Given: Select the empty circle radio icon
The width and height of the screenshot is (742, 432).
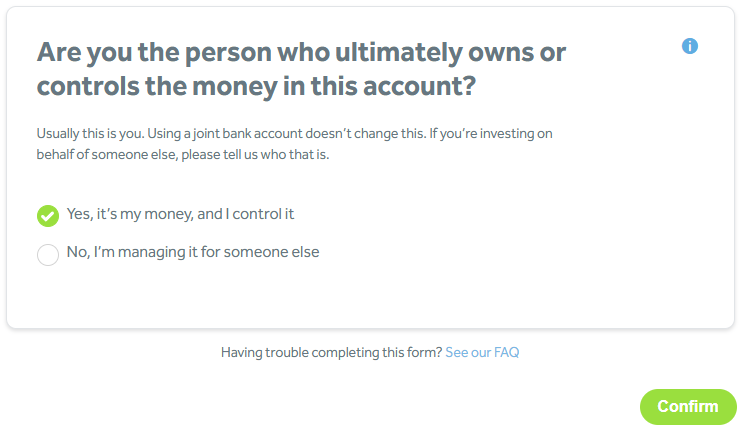Looking at the screenshot, I should tap(48, 254).
